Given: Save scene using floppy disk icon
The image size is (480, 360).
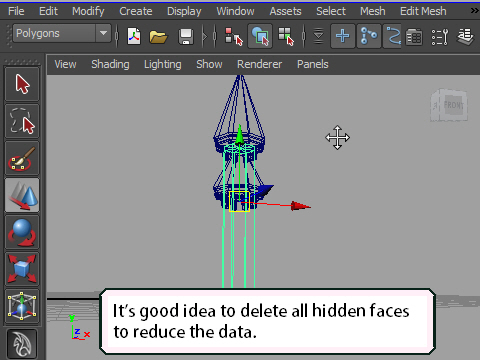Looking at the screenshot, I should 186,36.
